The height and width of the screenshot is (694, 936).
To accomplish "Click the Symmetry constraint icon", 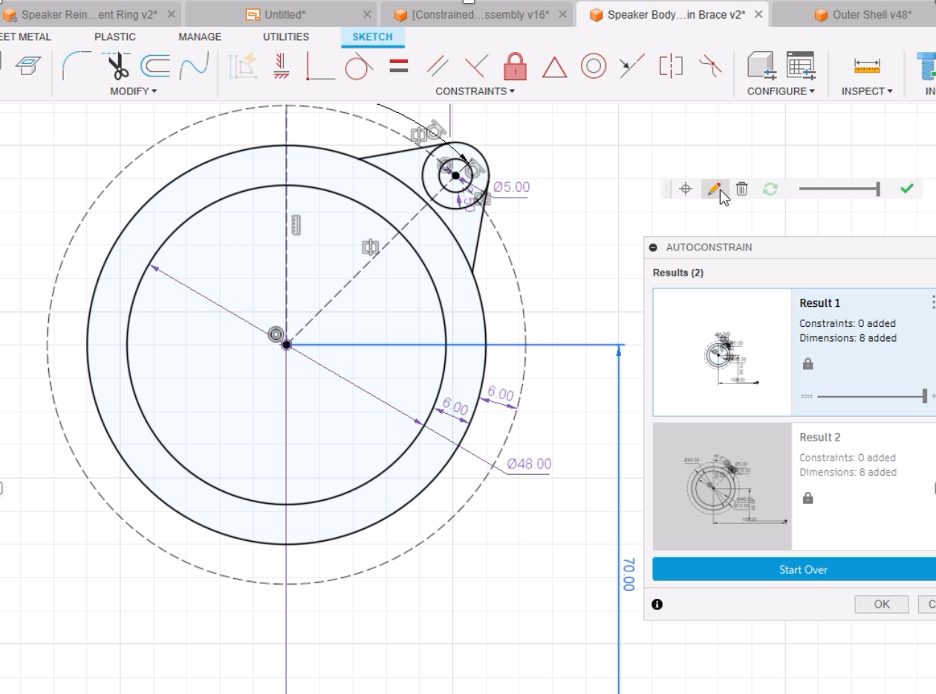I will click(x=671, y=67).
